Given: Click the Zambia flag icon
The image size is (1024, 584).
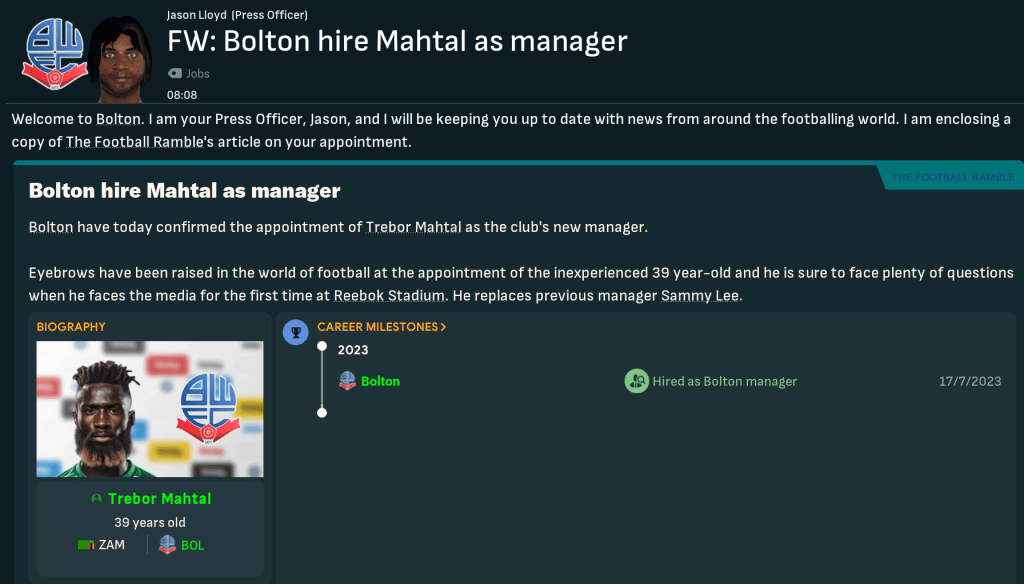Looking at the screenshot, I should coord(85,545).
